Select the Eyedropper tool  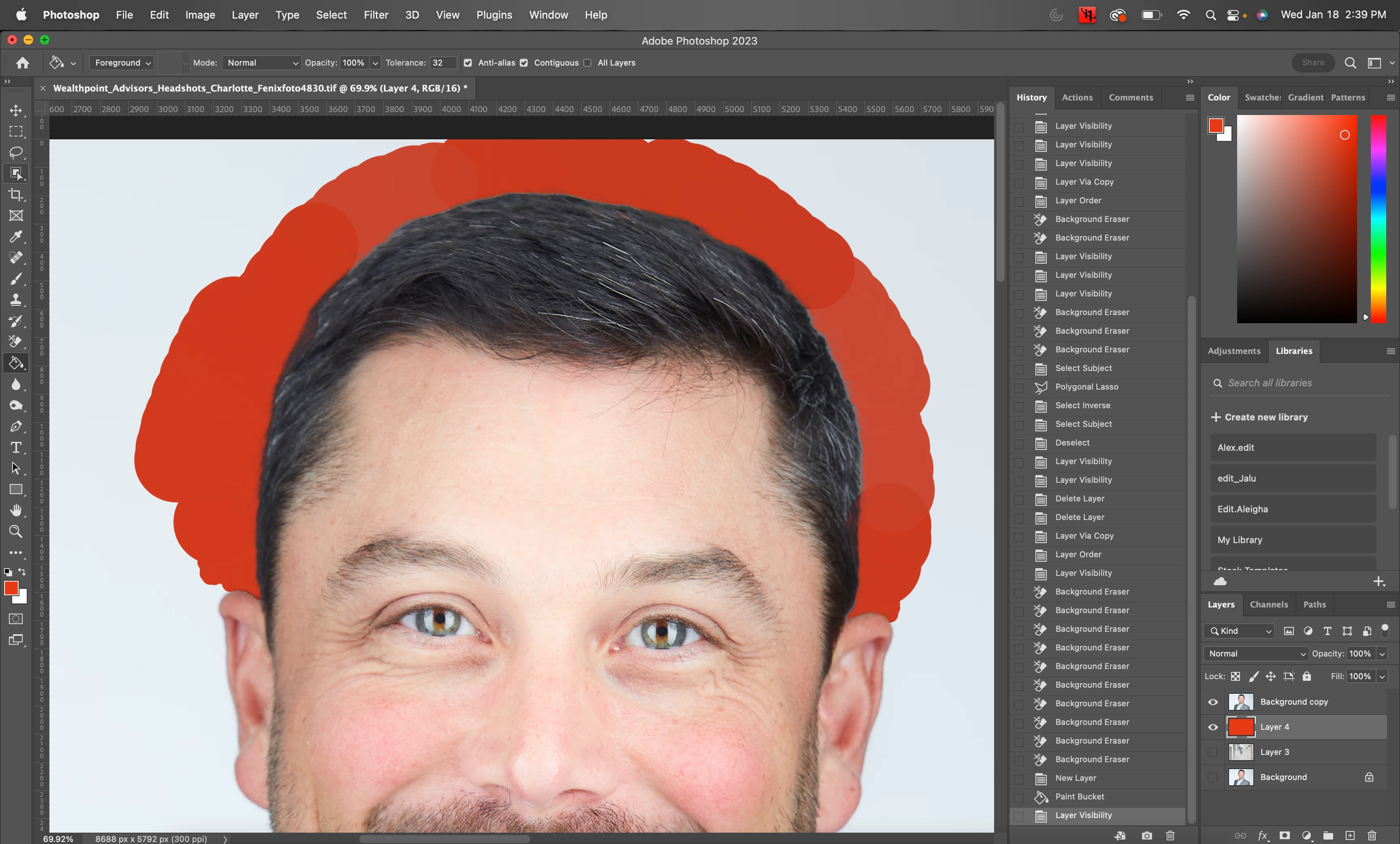(16, 236)
